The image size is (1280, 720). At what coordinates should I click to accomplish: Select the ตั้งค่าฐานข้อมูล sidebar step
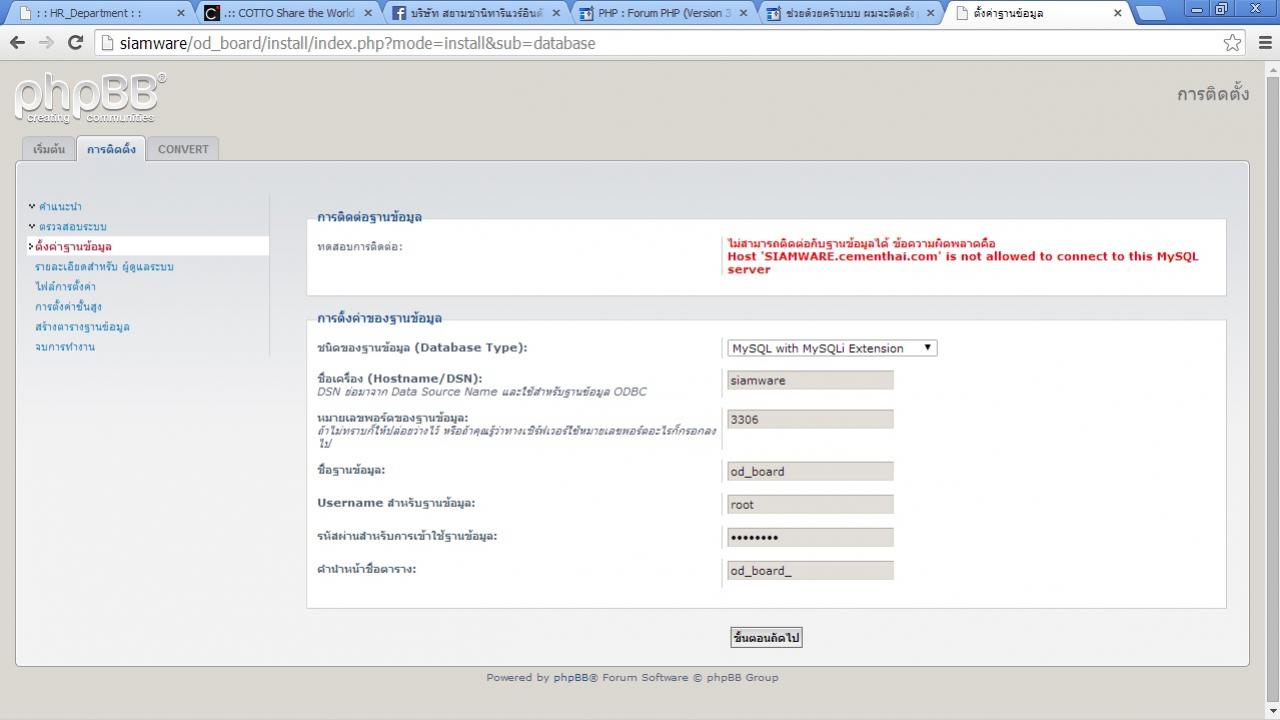[x=73, y=246]
